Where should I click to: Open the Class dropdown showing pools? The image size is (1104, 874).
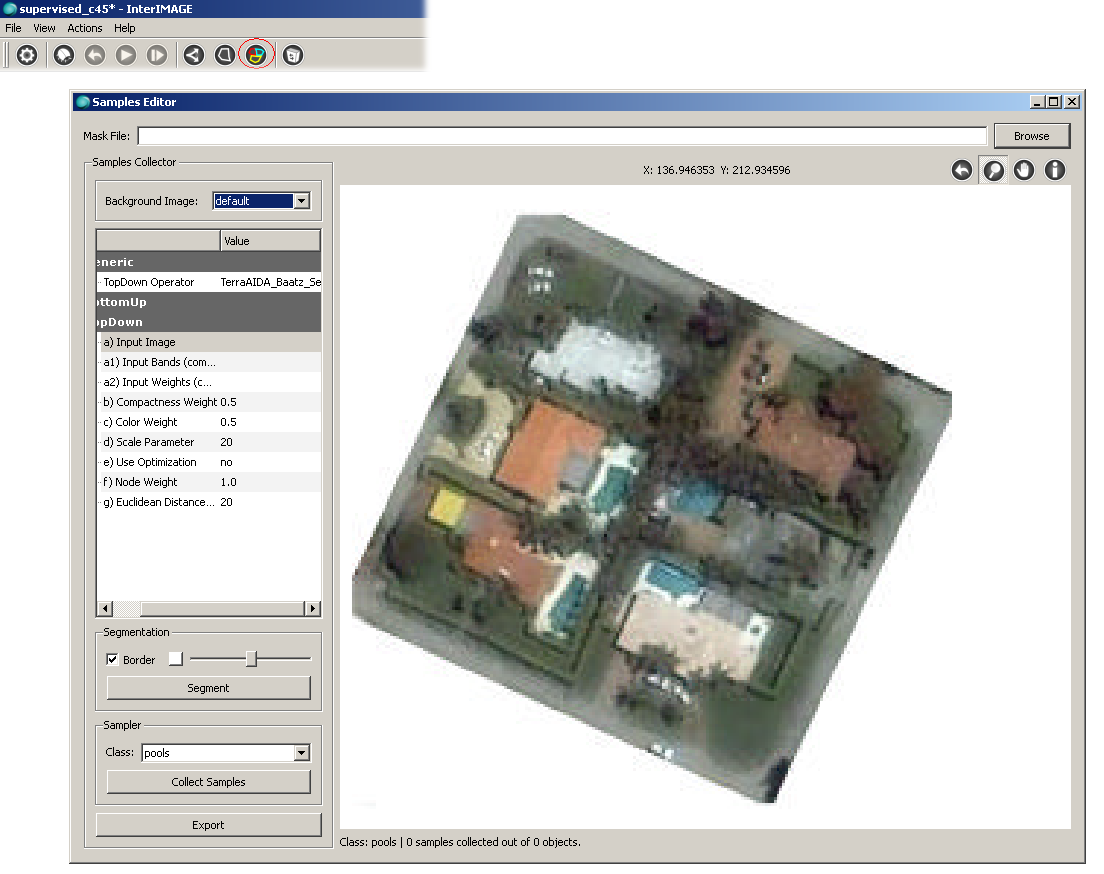[301, 753]
